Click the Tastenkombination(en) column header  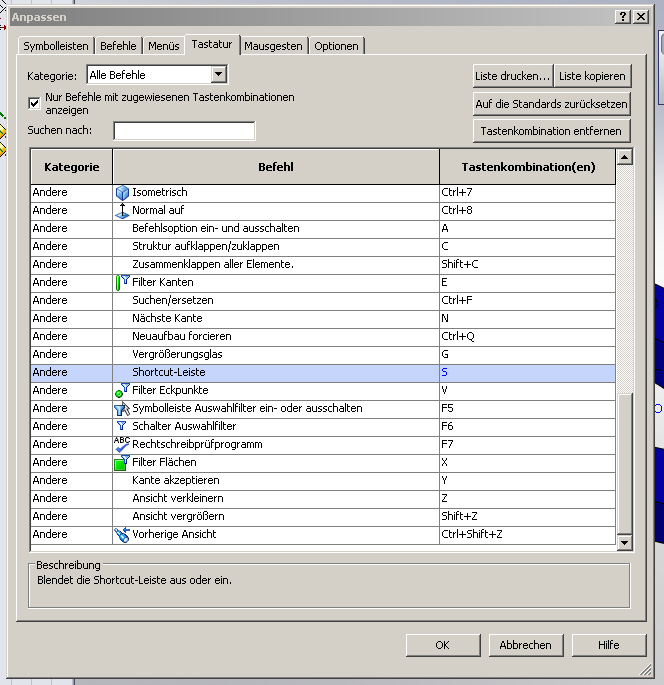click(x=528, y=167)
